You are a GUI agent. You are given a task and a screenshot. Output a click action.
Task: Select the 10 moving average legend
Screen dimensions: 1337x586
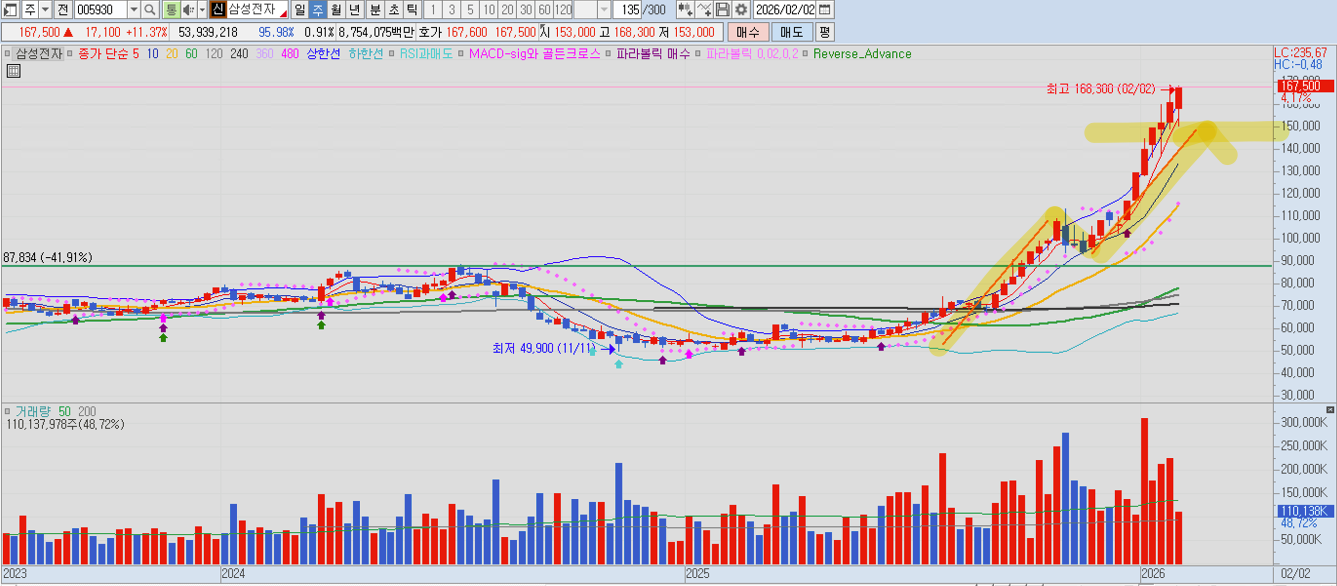[152, 53]
